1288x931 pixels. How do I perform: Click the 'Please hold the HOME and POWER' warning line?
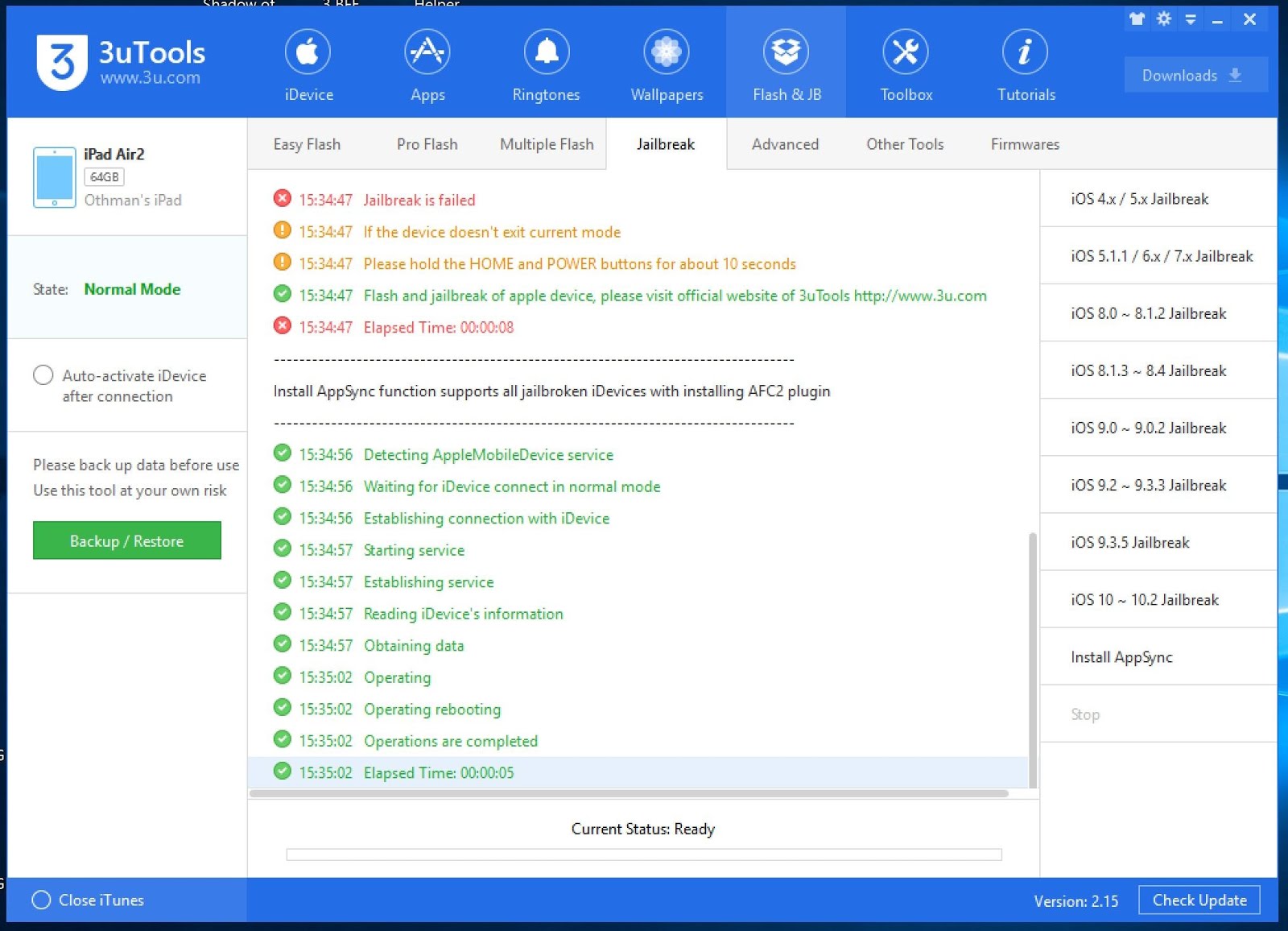coord(580,263)
